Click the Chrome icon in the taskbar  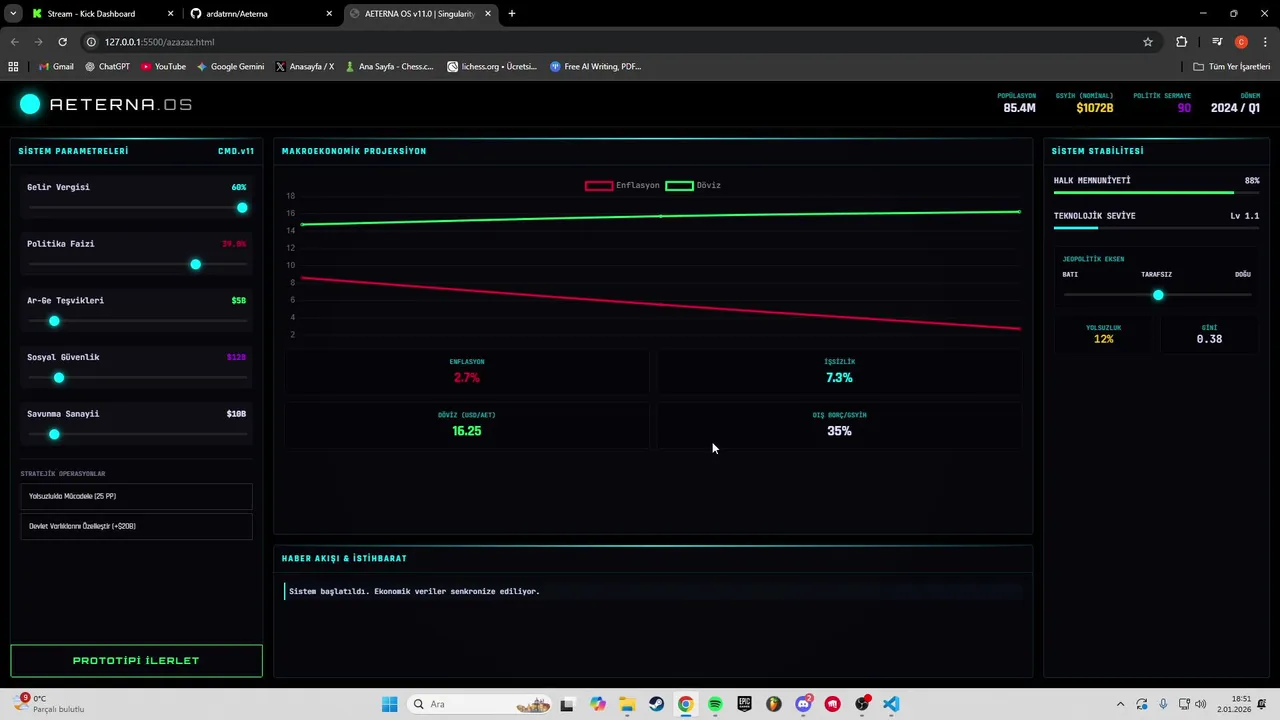pos(685,704)
